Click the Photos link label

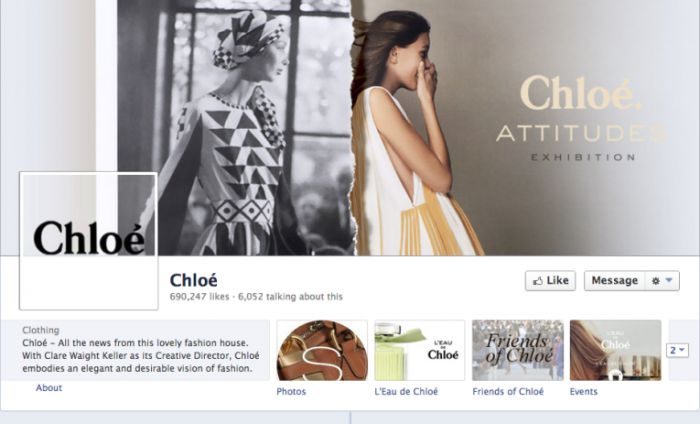pos(291,391)
